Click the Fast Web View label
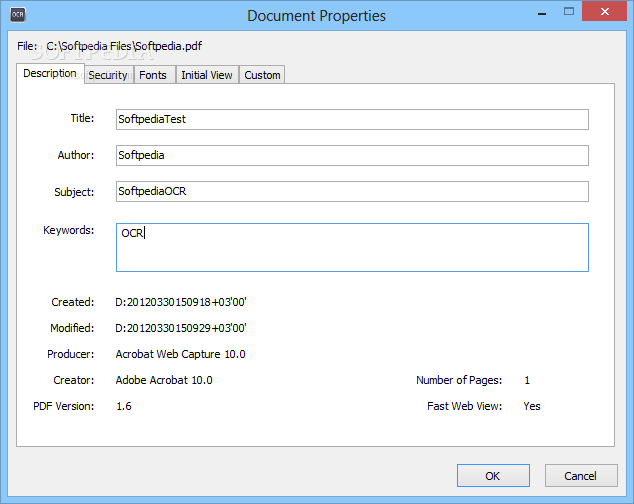 (465, 406)
